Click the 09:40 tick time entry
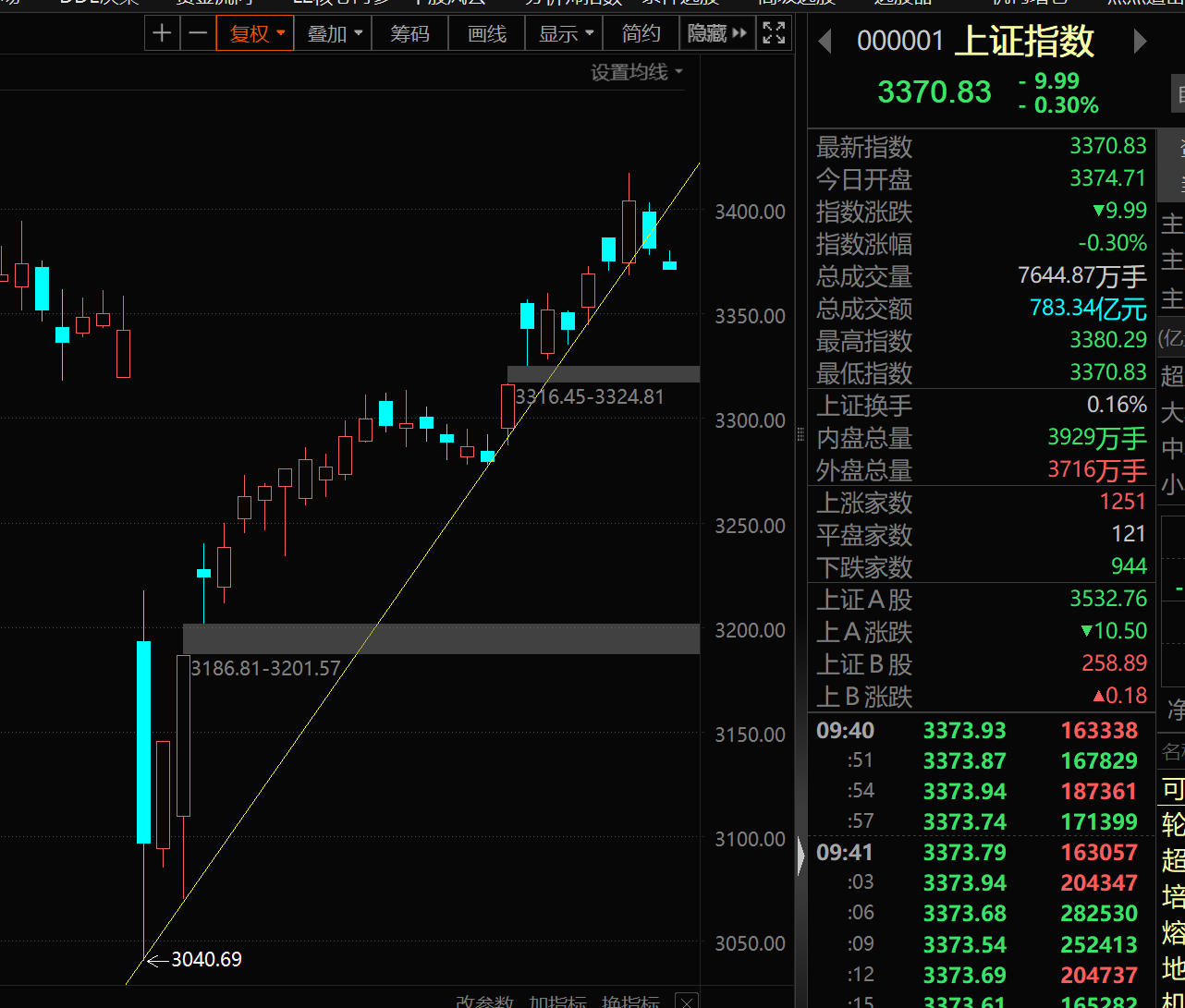The width and height of the screenshot is (1185, 1008). click(845, 731)
